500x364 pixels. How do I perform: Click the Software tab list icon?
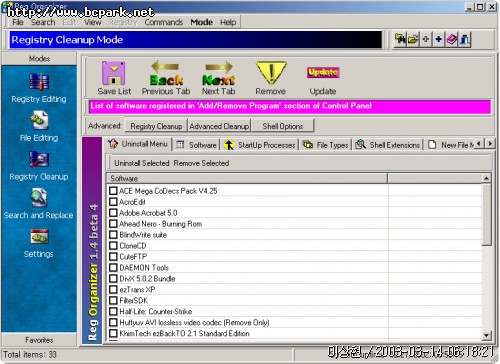[x=180, y=144]
